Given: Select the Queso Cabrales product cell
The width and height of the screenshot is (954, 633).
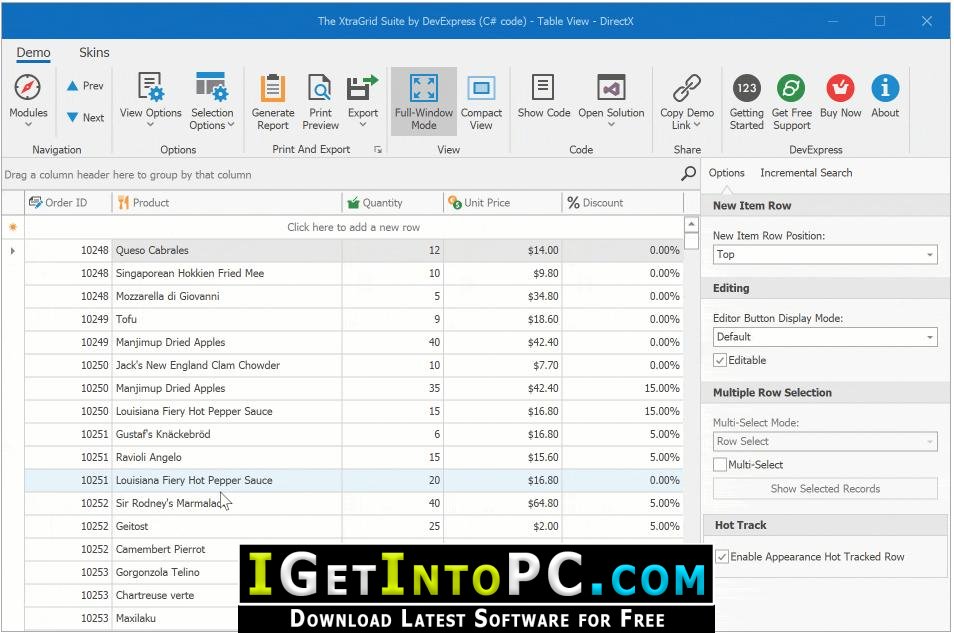Looking at the screenshot, I should (227, 250).
